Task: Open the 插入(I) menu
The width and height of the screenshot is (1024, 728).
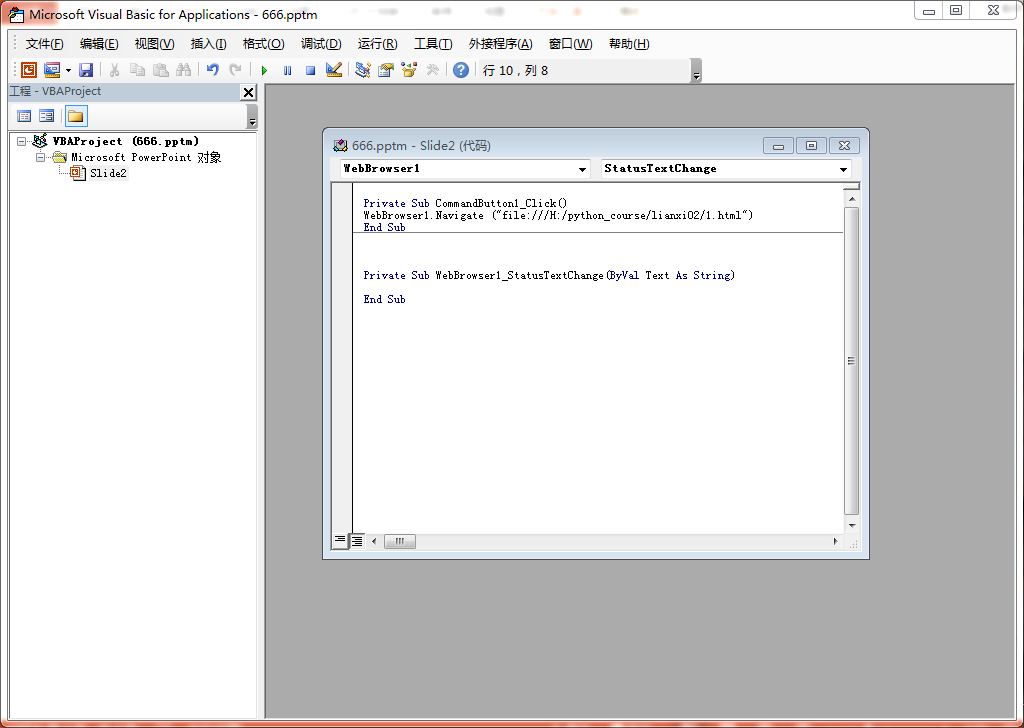Action: click(x=208, y=44)
